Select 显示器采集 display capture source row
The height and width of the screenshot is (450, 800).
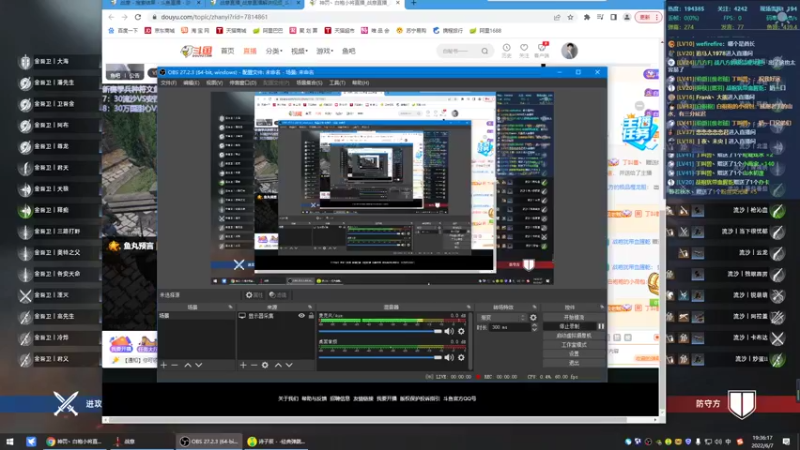pyautogui.click(x=276, y=316)
